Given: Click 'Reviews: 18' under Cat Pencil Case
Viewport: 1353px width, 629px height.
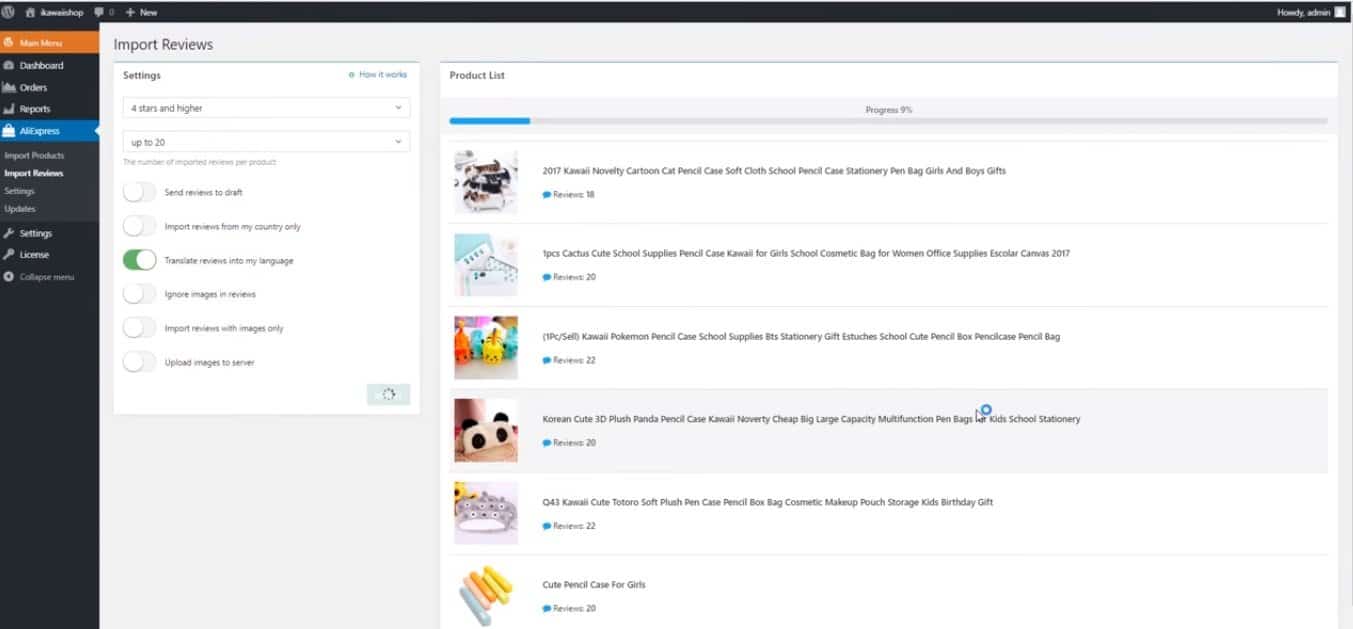Looking at the screenshot, I should (x=573, y=194).
